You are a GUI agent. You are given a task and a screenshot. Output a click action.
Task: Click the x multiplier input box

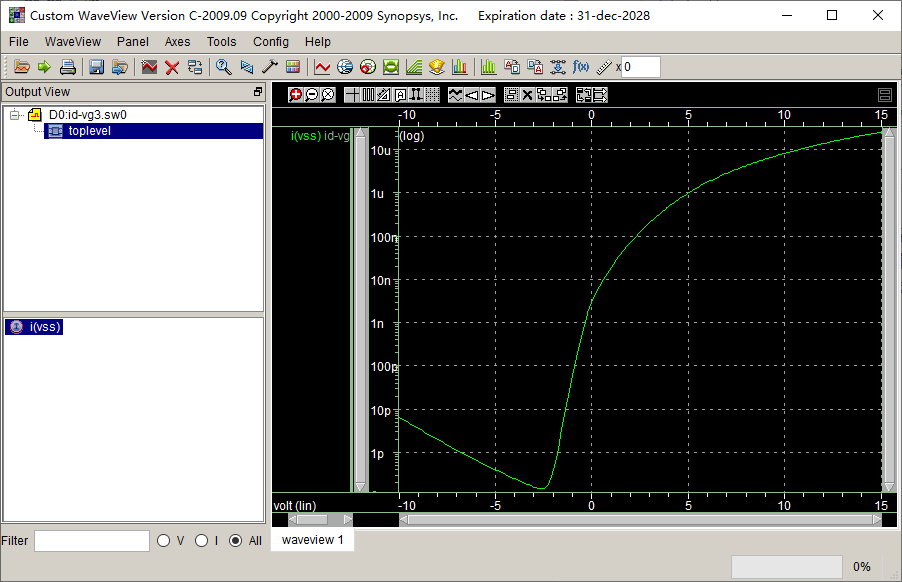tap(641, 67)
